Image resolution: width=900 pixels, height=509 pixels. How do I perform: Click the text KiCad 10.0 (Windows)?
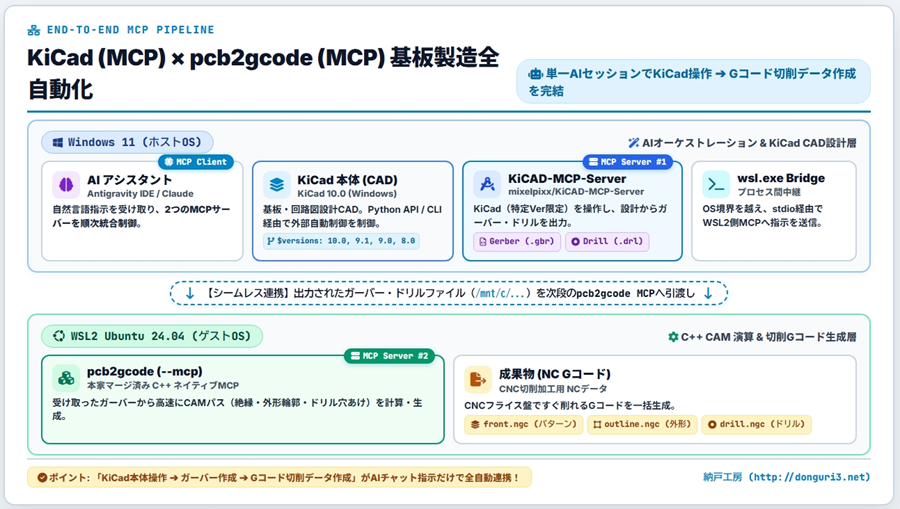click(x=347, y=194)
